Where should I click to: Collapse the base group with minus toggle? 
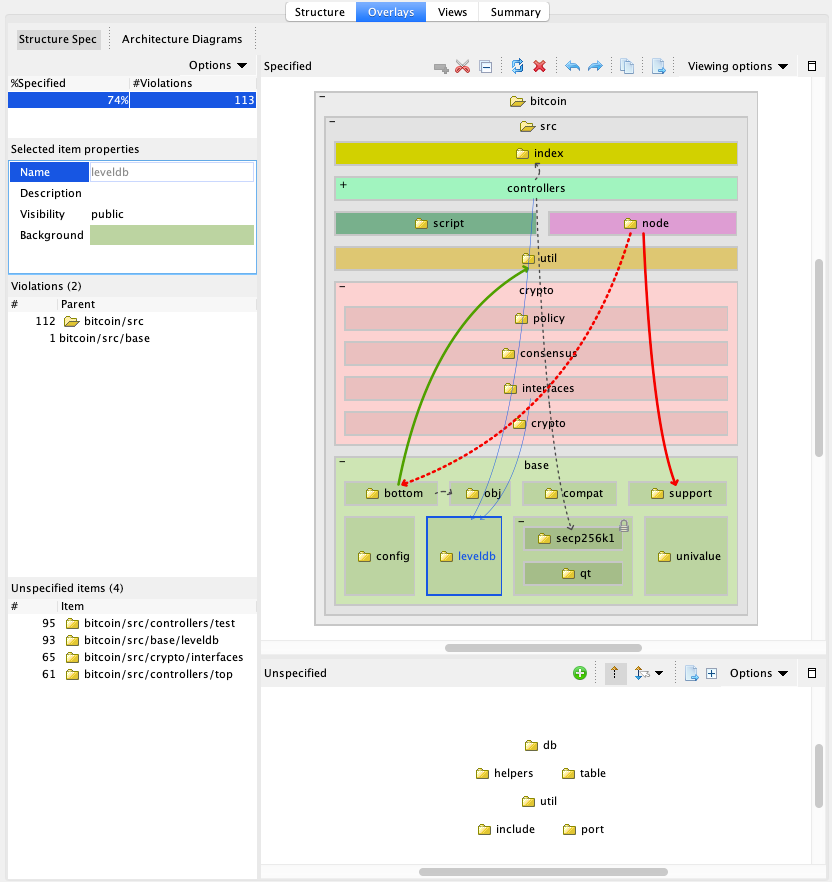[343, 462]
